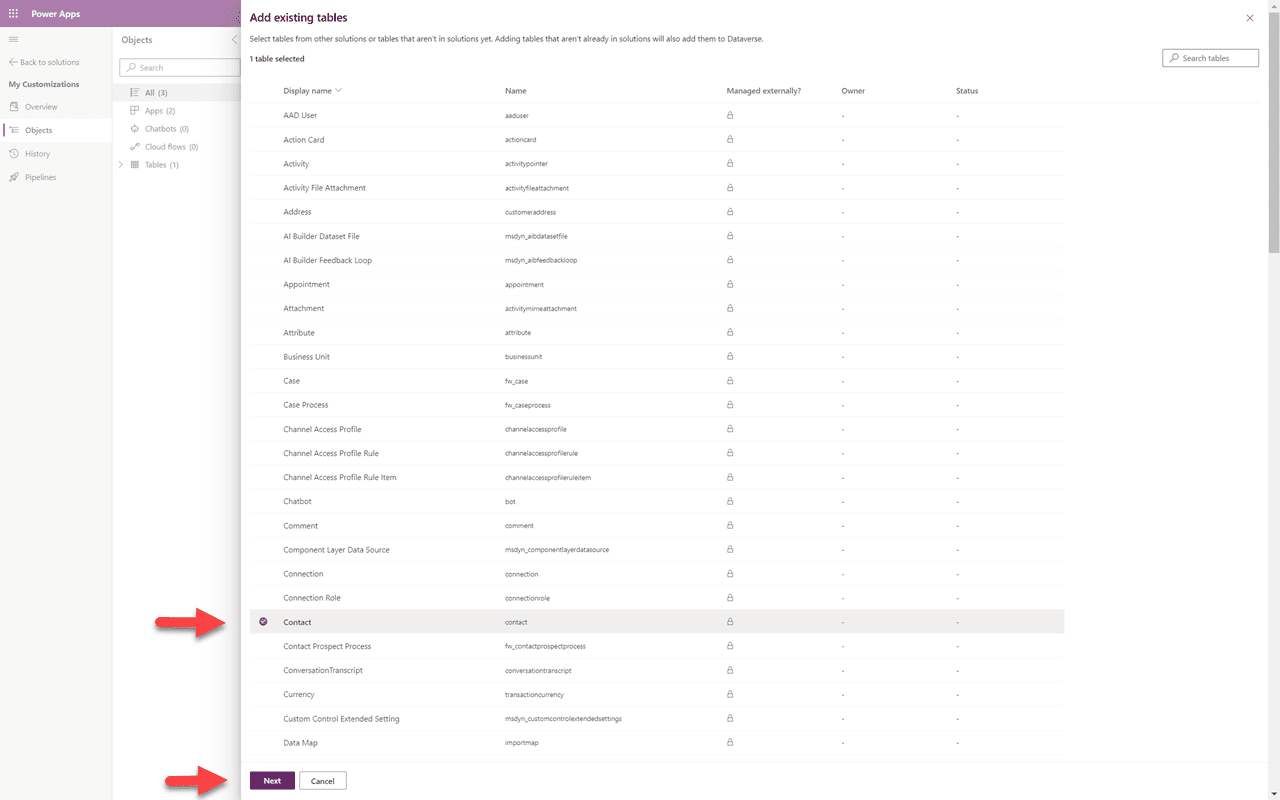
Task: Deselect the Contact table row checkmark
Action: pos(263,621)
